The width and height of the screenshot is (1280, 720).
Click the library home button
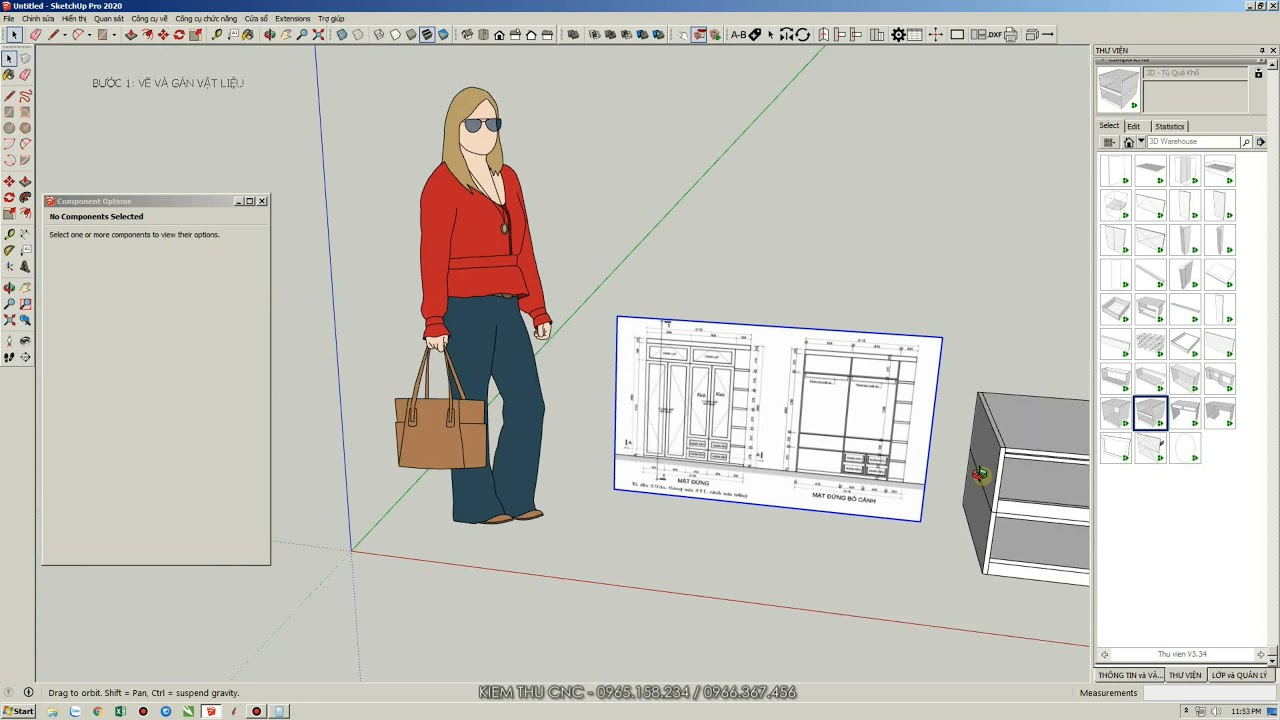click(x=1128, y=142)
